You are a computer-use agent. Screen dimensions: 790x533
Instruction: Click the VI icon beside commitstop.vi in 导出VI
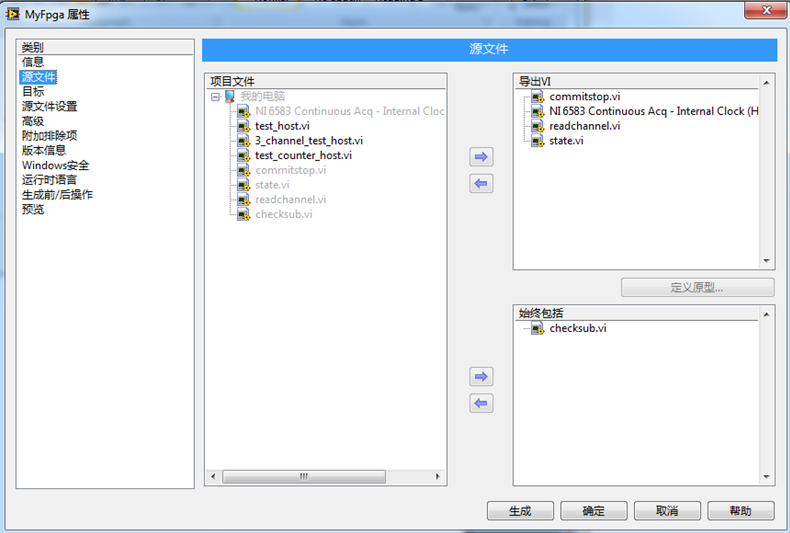click(x=538, y=96)
